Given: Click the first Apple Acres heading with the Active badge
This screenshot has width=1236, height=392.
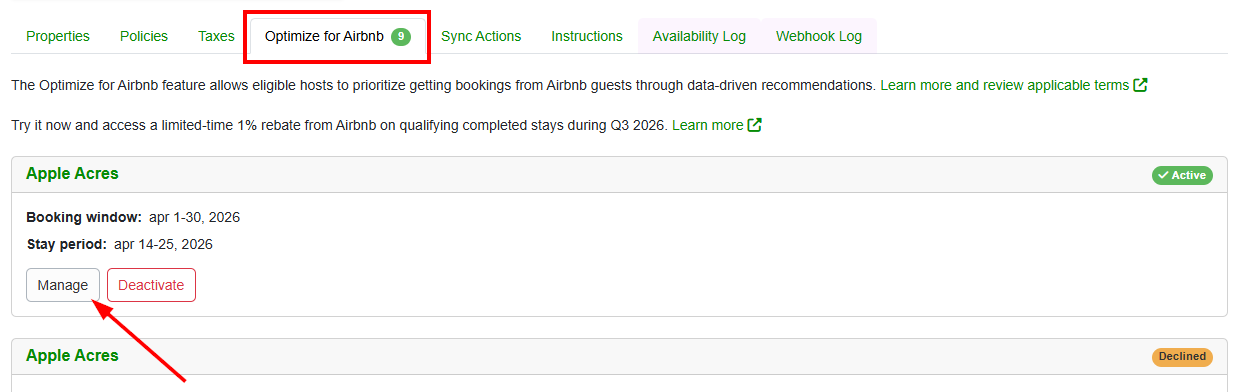Looking at the screenshot, I should pos(72,173).
